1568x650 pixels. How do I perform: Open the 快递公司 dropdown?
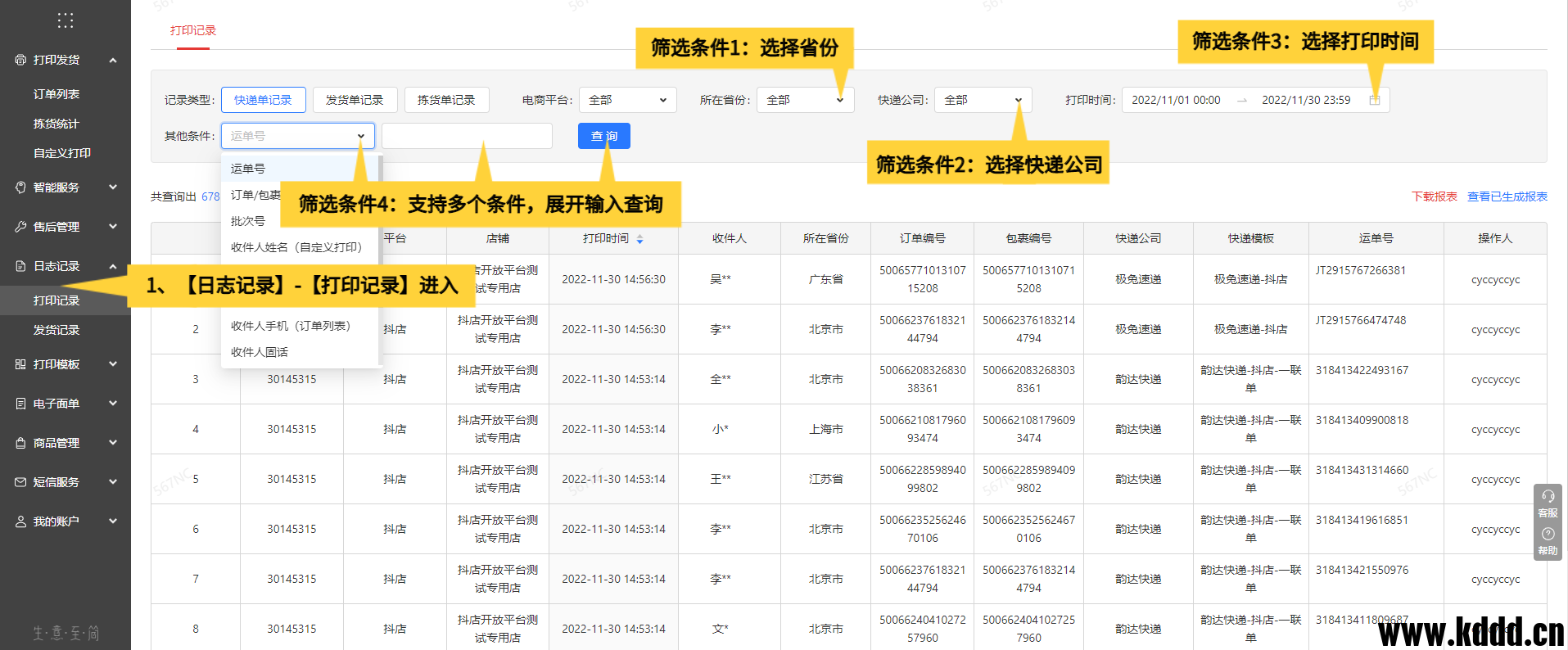point(983,100)
